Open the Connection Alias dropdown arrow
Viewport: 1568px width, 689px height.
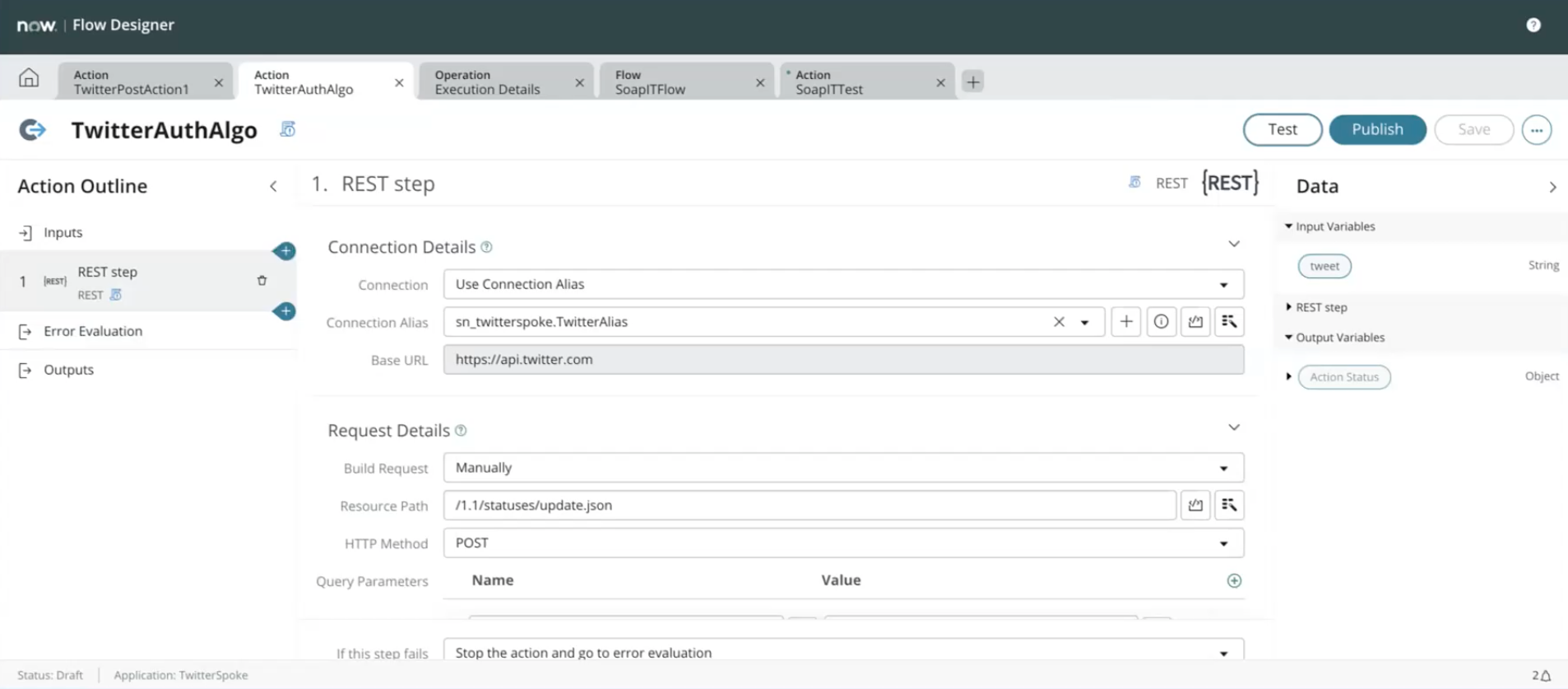(x=1085, y=323)
